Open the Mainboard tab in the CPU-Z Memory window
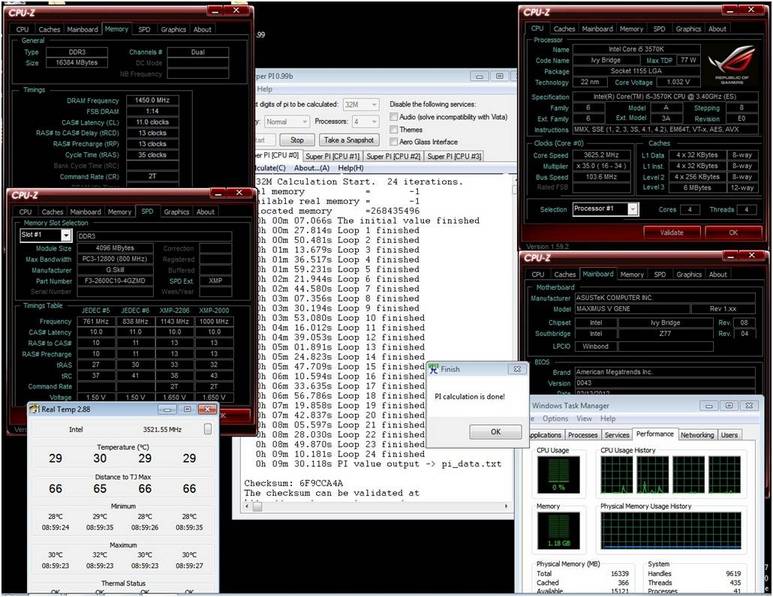Image resolution: width=773 pixels, height=597 pixels. click(x=82, y=30)
